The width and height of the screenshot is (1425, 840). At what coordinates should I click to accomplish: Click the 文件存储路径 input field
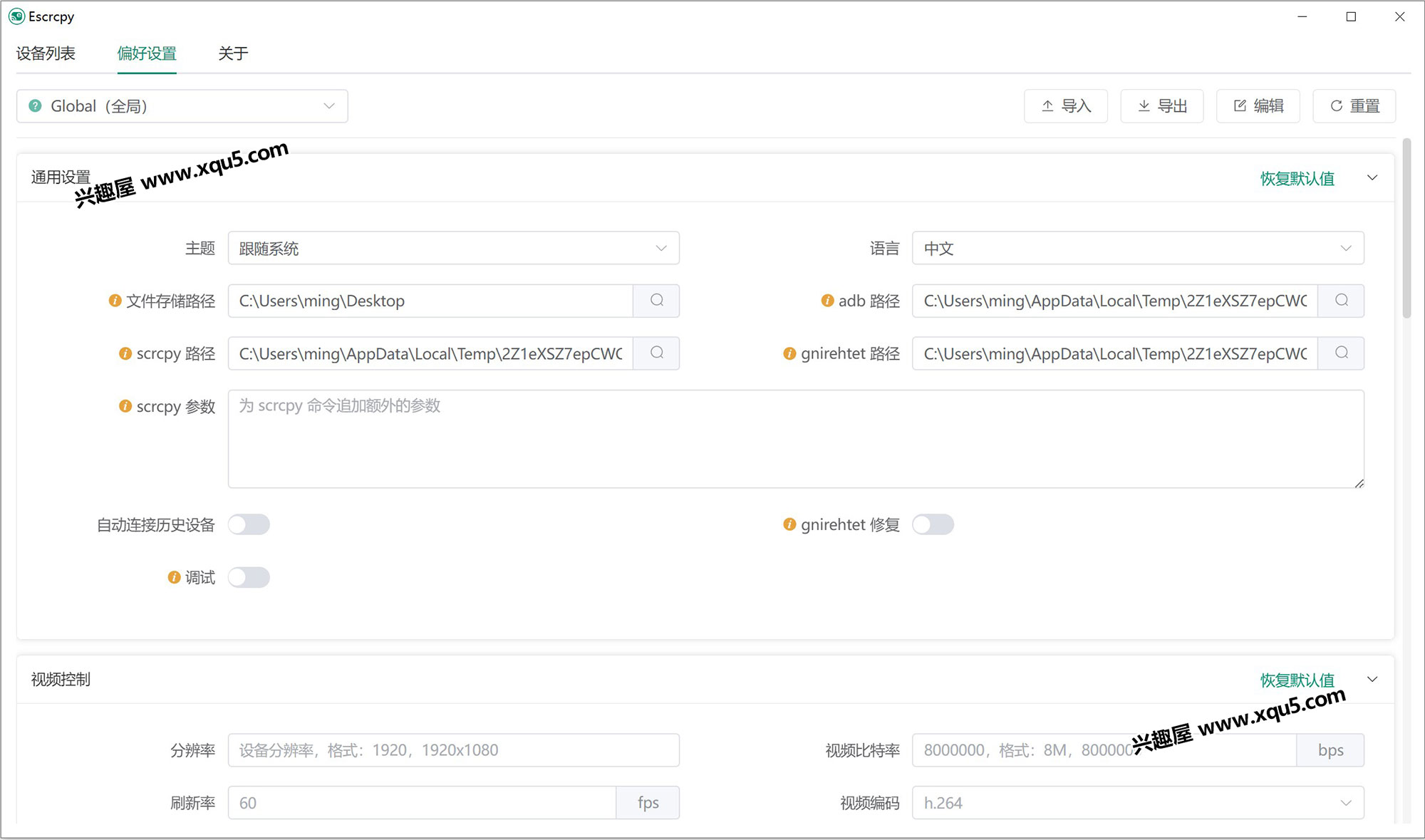430,301
